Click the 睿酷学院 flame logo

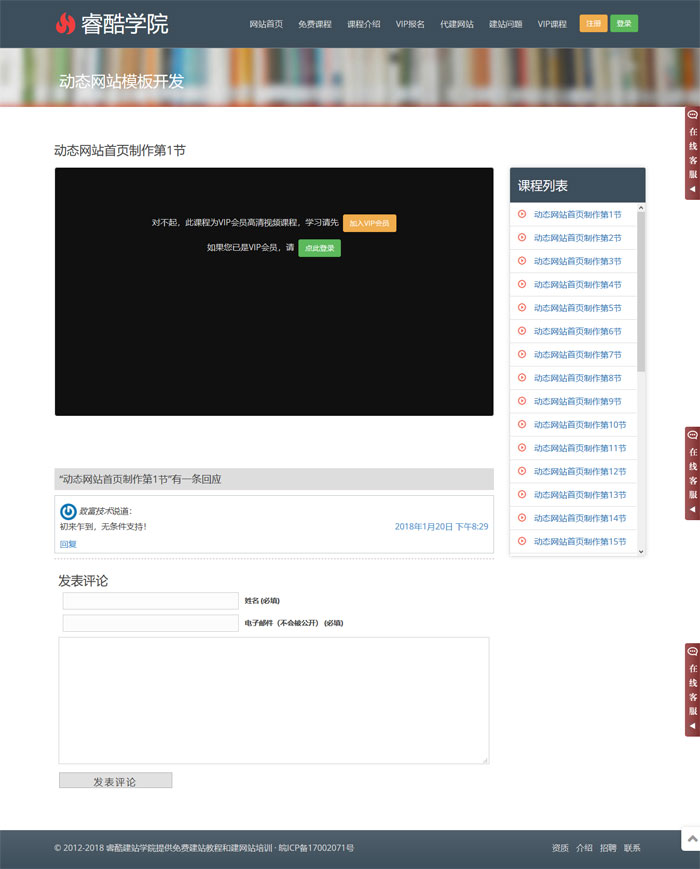pyautogui.click(x=65, y=23)
